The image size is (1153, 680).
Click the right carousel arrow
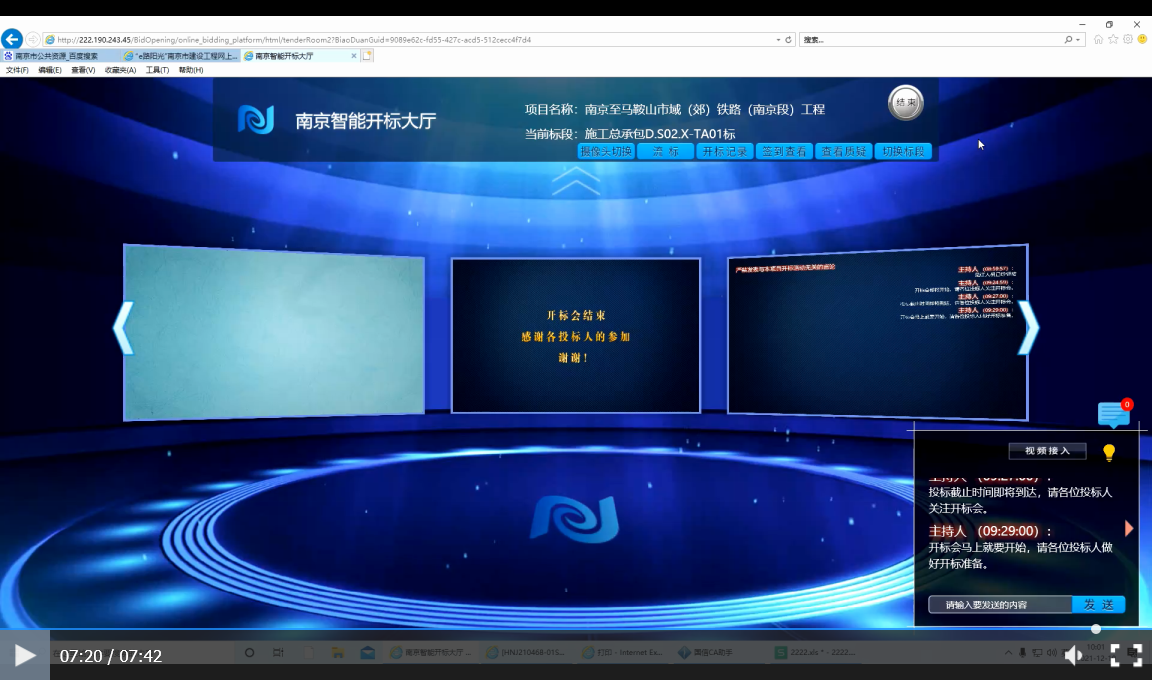pos(1028,328)
